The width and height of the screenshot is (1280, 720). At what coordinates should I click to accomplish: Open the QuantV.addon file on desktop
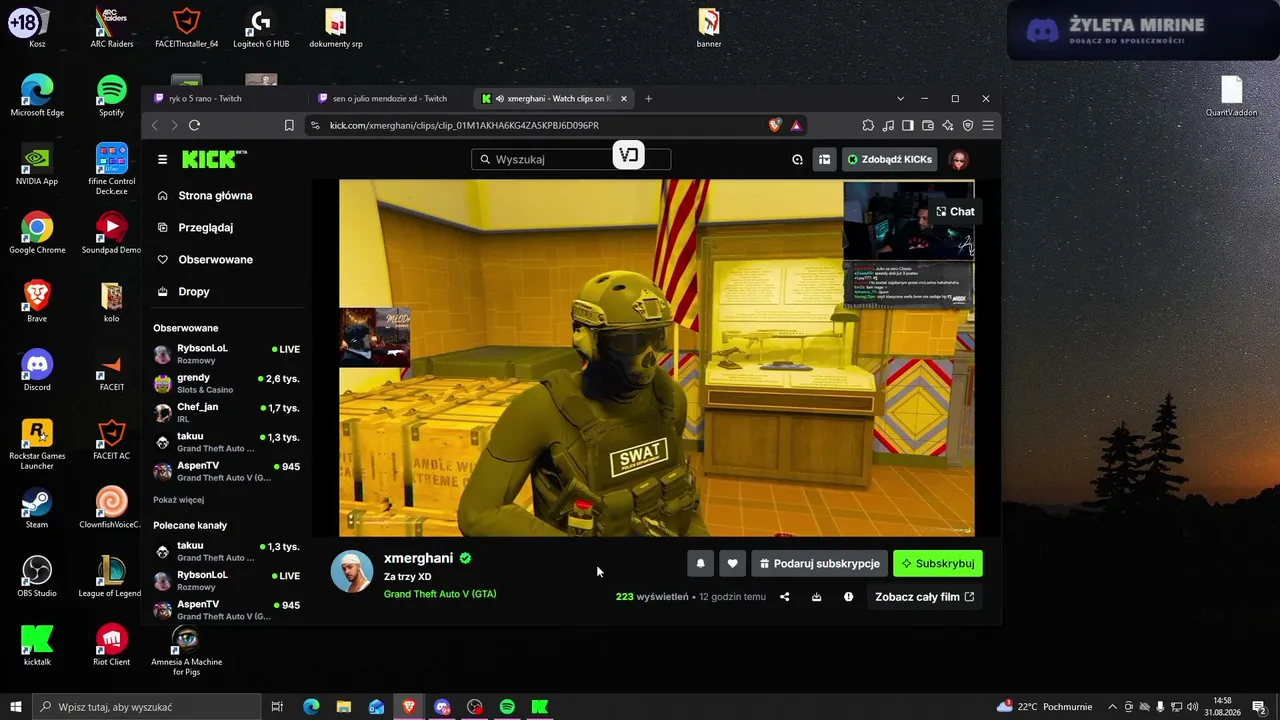[1231, 97]
